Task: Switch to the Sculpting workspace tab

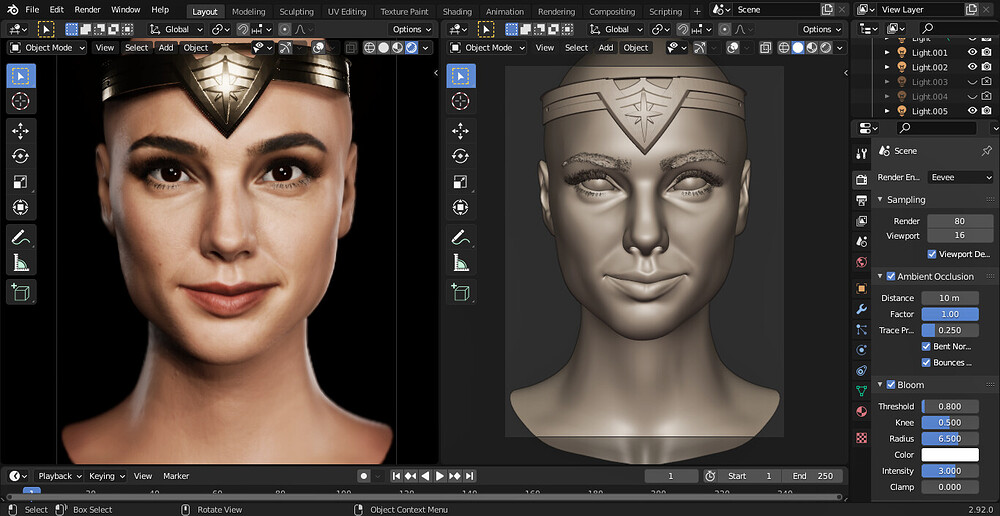Action: point(297,11)
